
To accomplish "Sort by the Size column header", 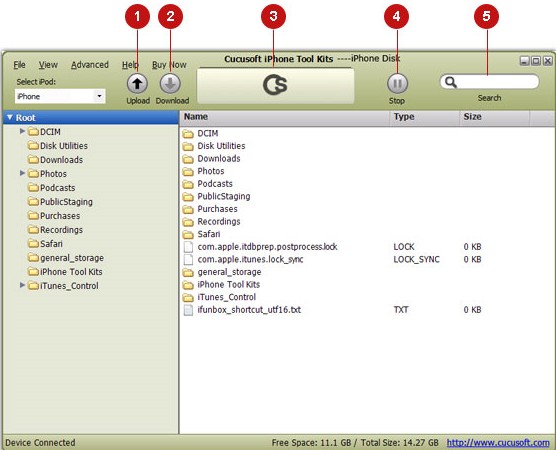I will tap(495, 117).
